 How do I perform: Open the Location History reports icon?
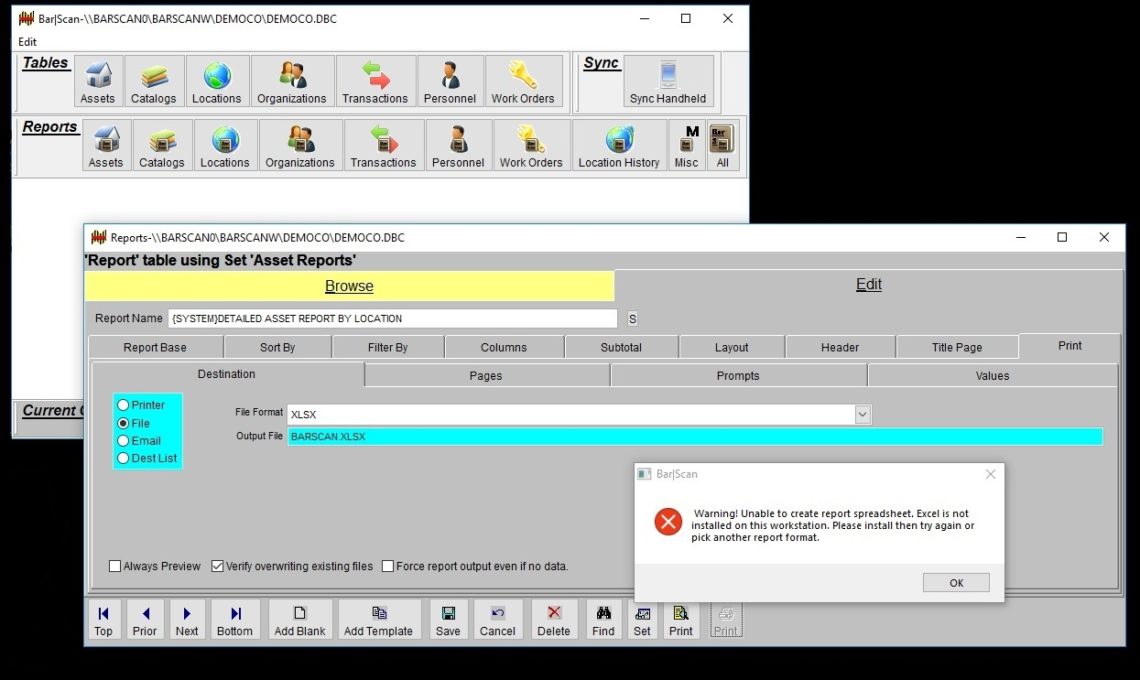619,145
